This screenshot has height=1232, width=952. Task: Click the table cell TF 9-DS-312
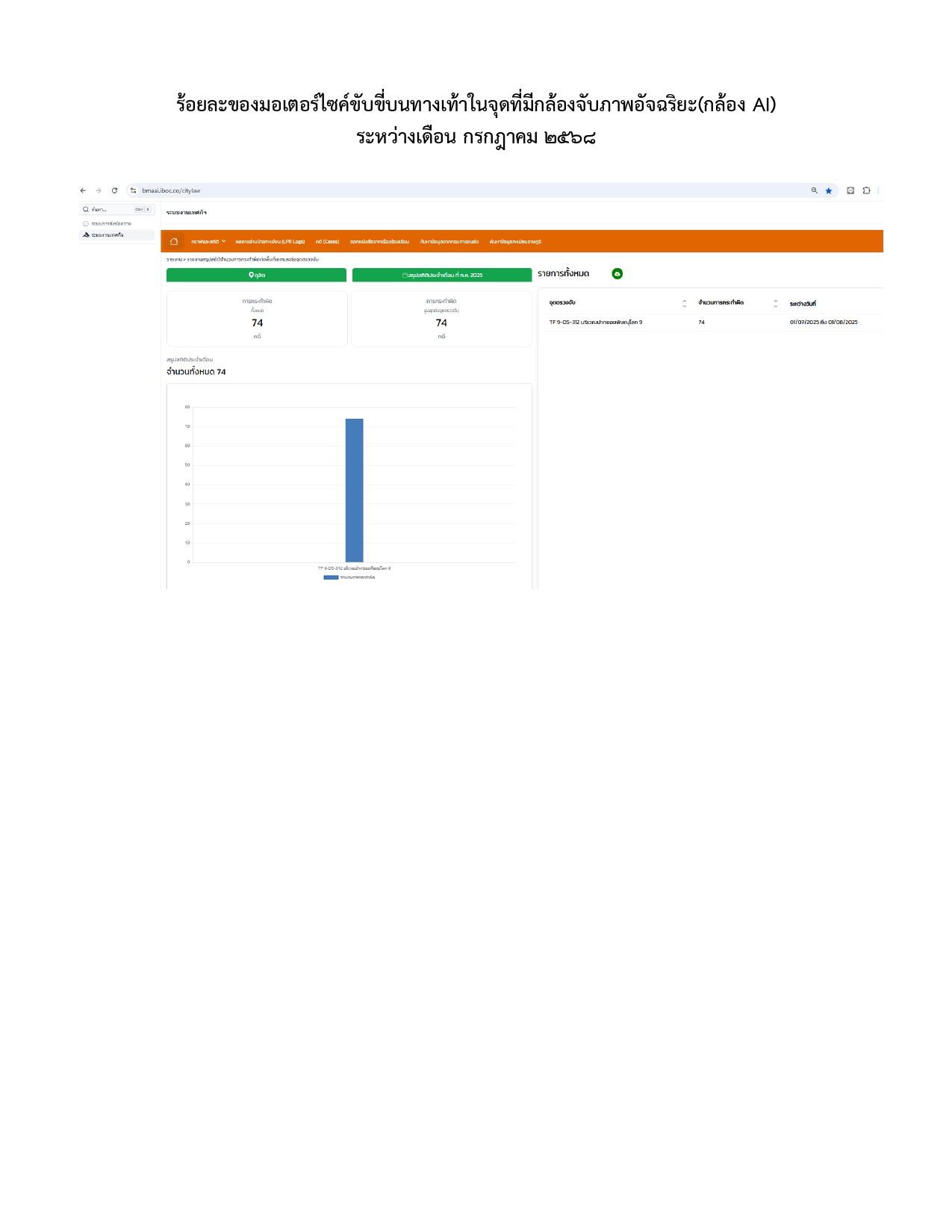(596, 323)
